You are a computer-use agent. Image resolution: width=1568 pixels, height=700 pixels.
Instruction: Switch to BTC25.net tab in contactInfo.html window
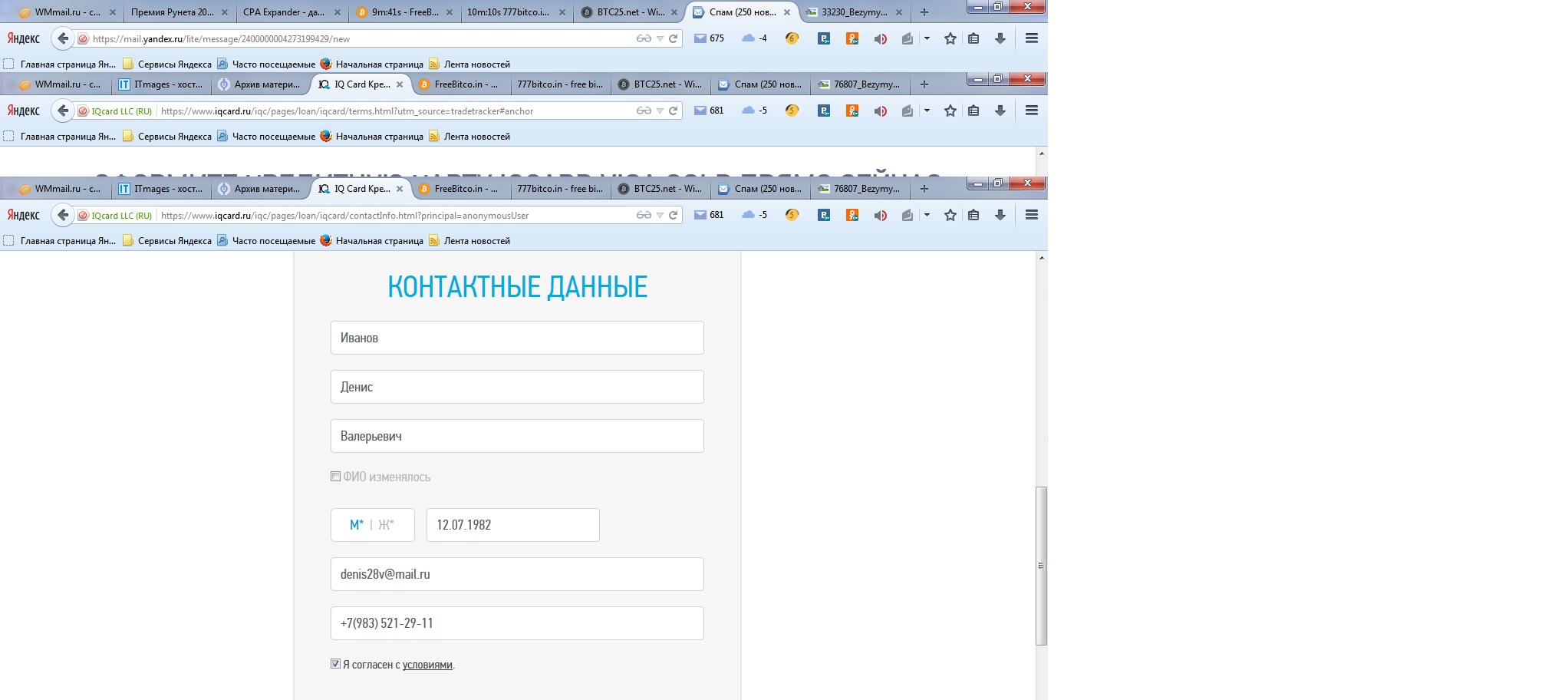pos(660,189)
